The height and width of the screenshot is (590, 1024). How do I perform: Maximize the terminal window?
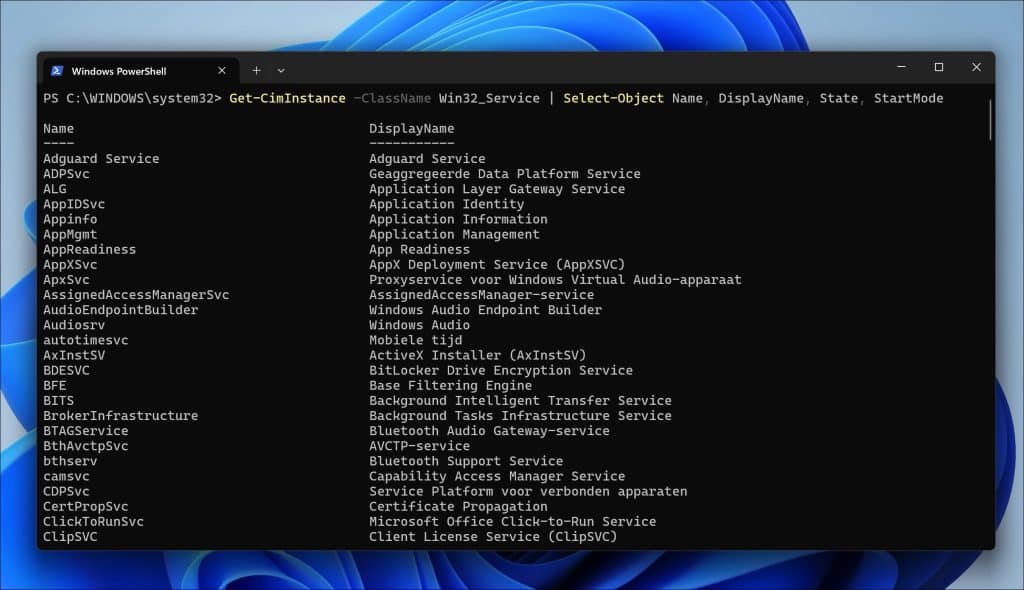coord(939,67)
